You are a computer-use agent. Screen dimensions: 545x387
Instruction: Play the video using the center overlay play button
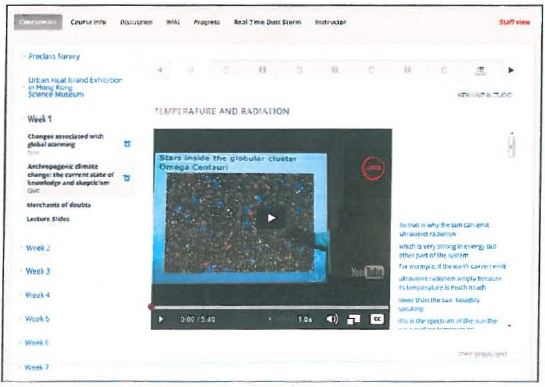pyautogui.click(x=271, y=218)
